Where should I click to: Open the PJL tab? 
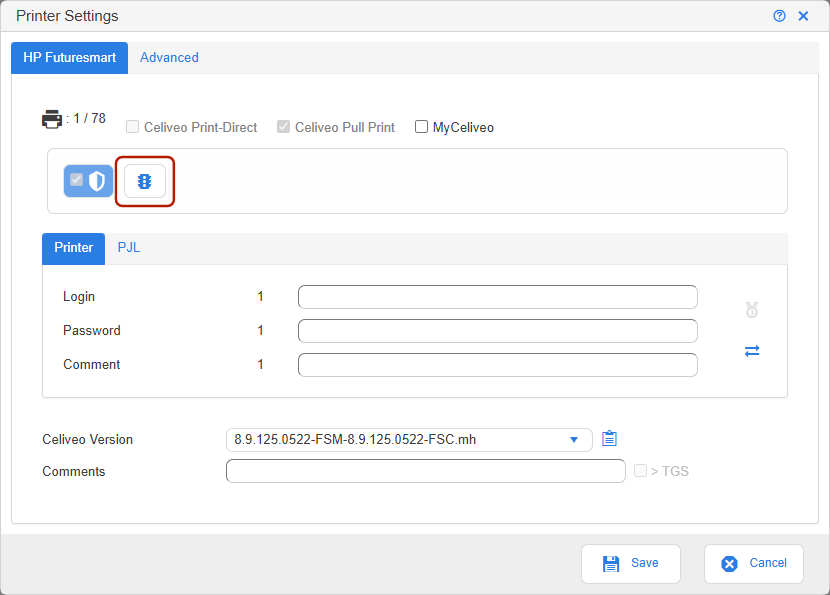pos(129,247)
